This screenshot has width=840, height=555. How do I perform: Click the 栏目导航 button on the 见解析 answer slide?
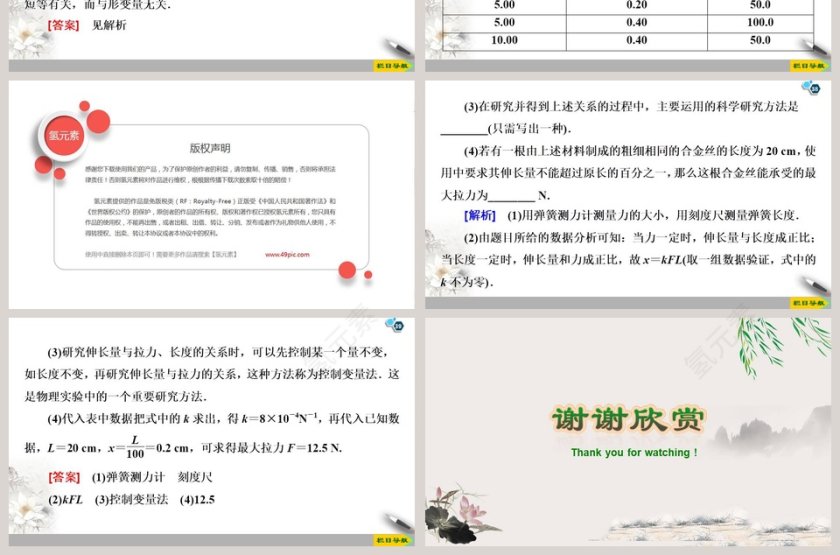(x=392, y=66)
